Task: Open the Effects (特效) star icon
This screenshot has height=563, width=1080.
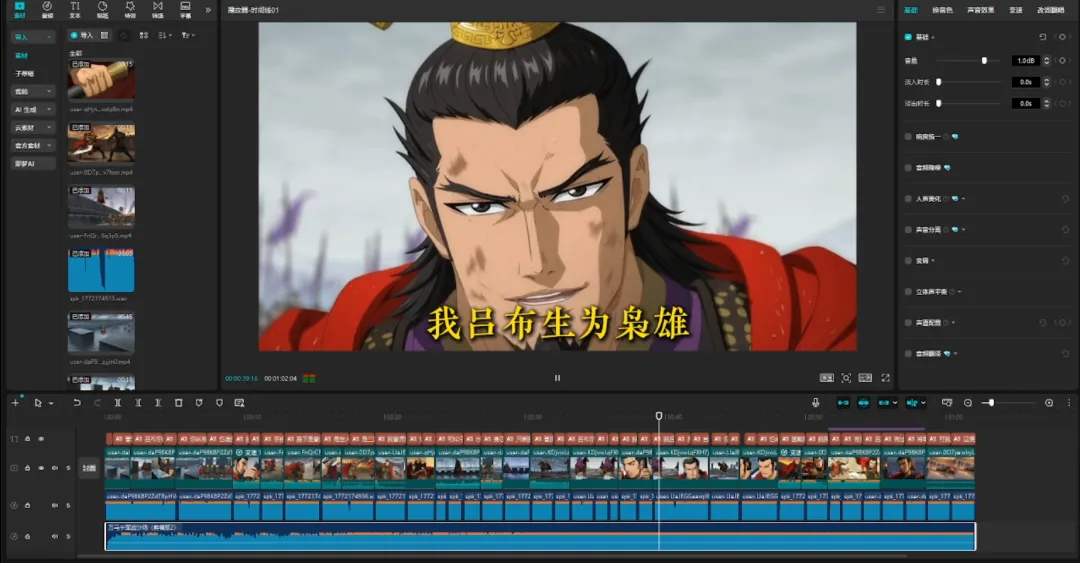Action: pyautogui.click(x=129, y=9)
